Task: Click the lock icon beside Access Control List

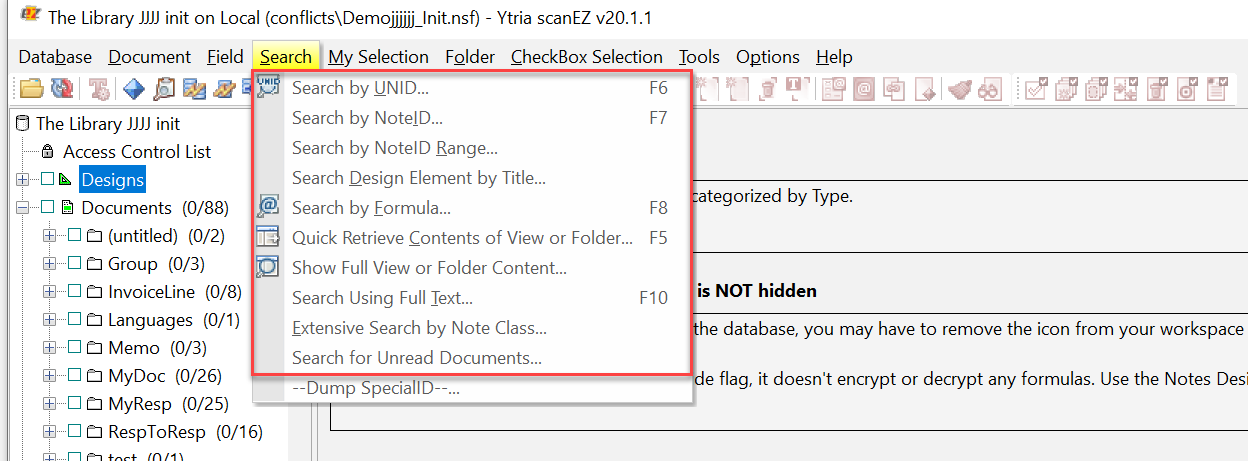Action: (x=46, y=152)
